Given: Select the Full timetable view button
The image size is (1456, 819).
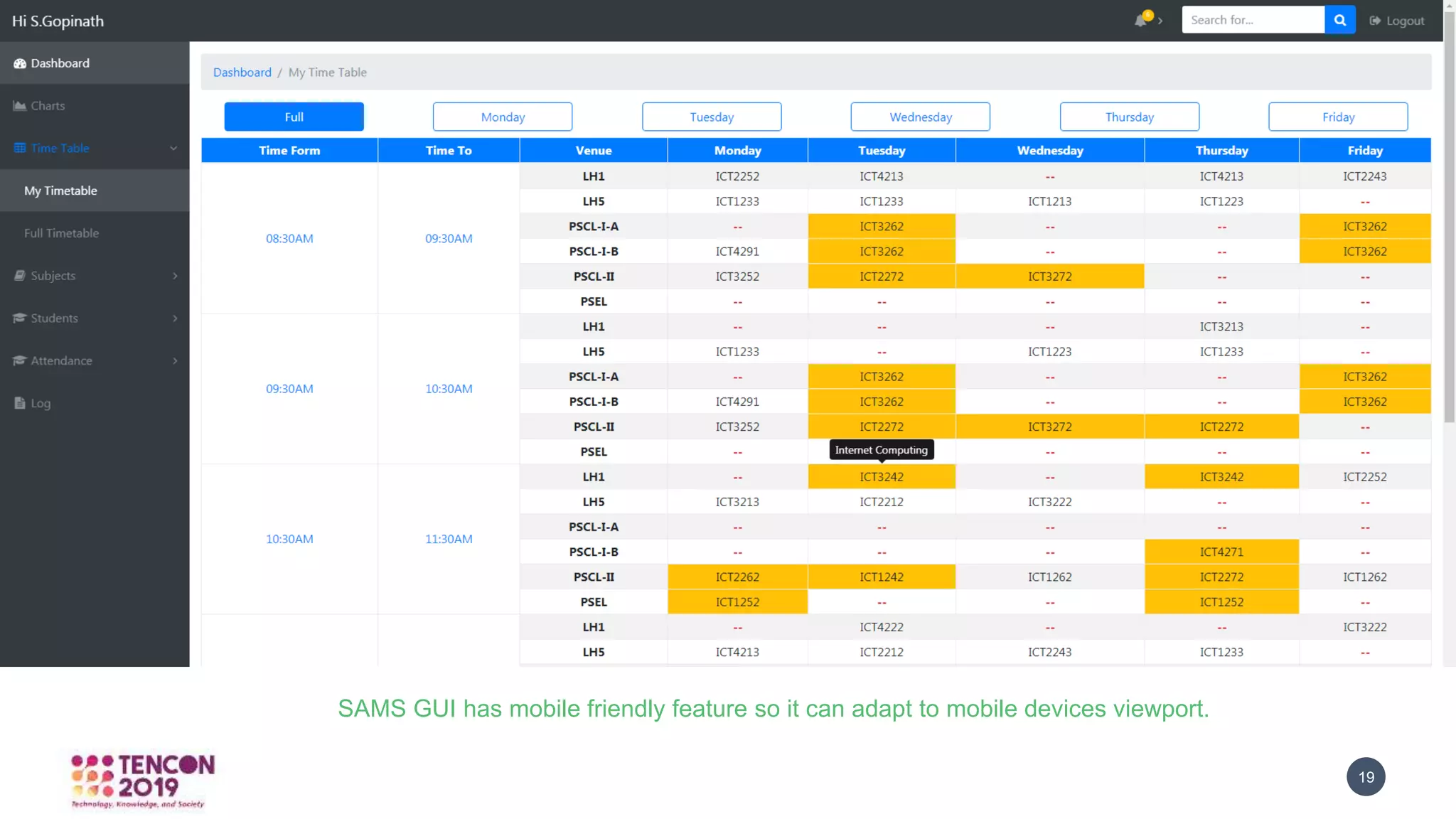Looking at the screenshot, I should pyautogui.click(x=294, y=117).
